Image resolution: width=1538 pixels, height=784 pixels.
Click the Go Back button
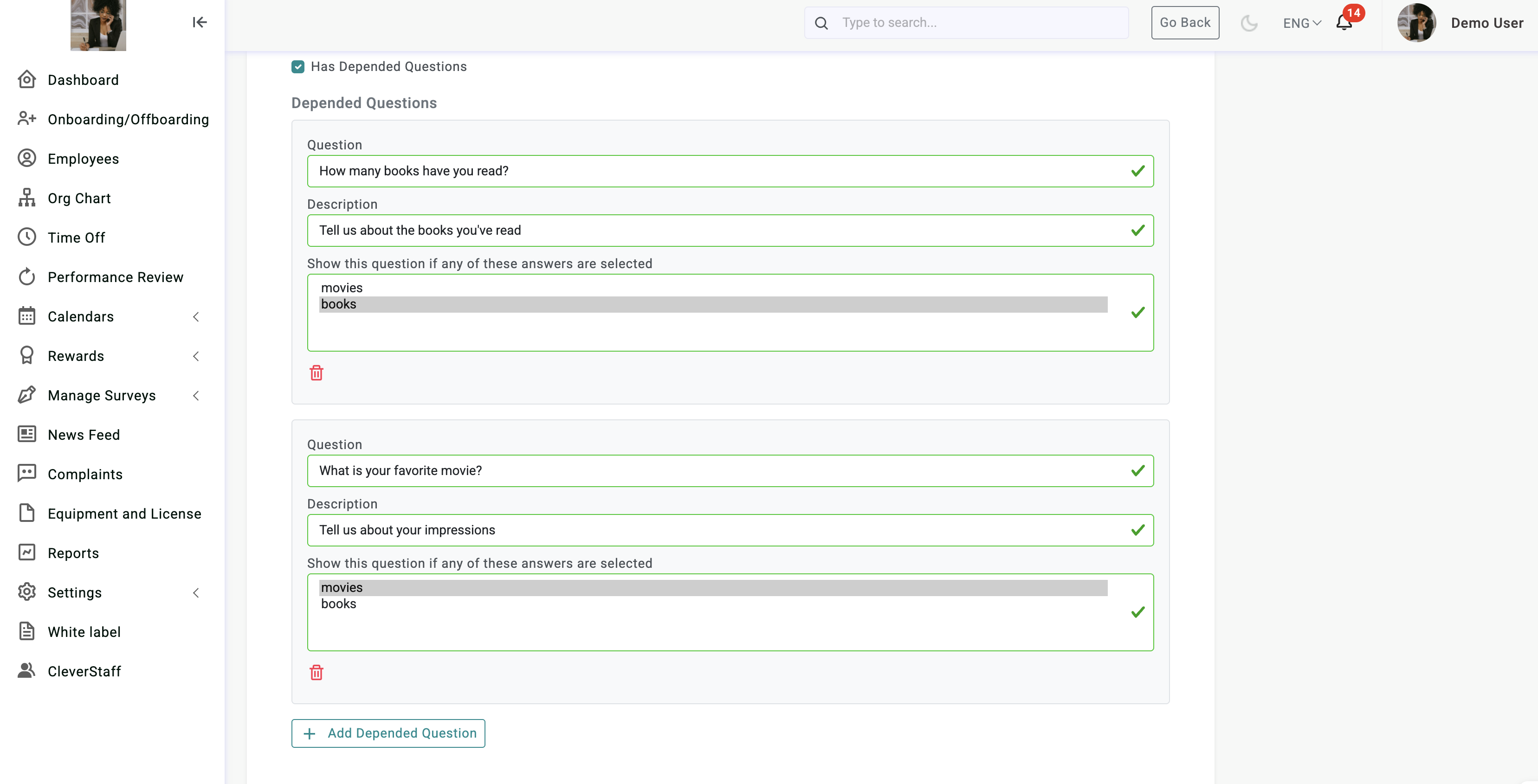[1184, 23]
